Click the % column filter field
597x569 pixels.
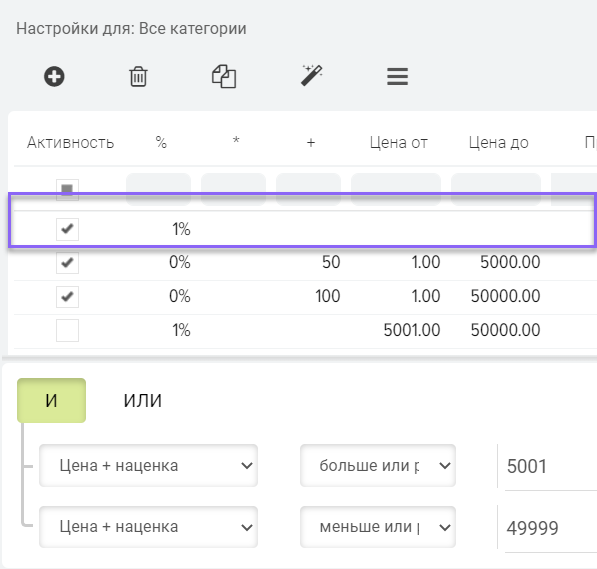158,190
